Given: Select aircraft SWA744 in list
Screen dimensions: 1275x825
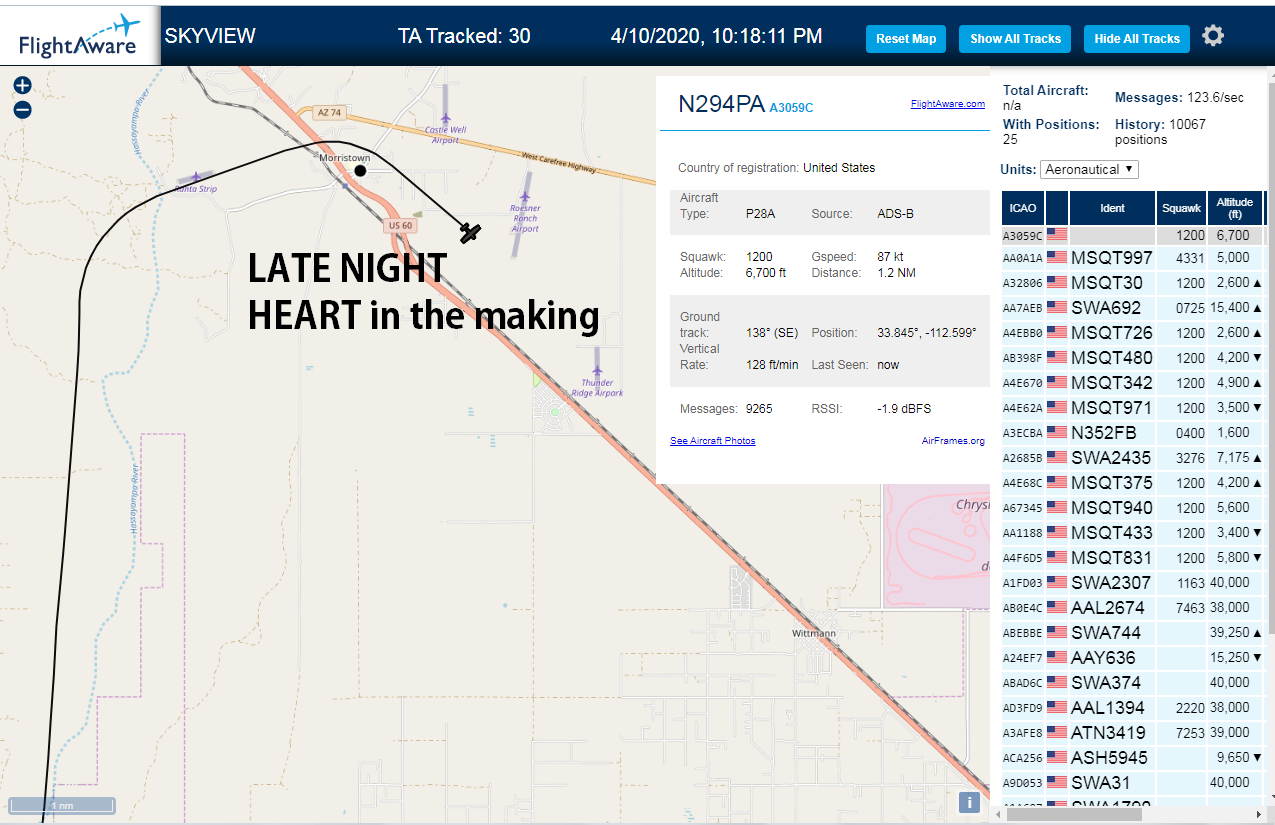Looking at the screenshot, I should click(1133, 633).
